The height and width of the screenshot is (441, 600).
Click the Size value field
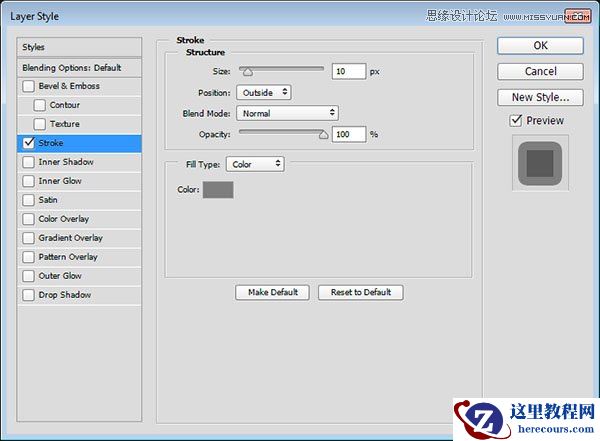(x=349, y=72)
